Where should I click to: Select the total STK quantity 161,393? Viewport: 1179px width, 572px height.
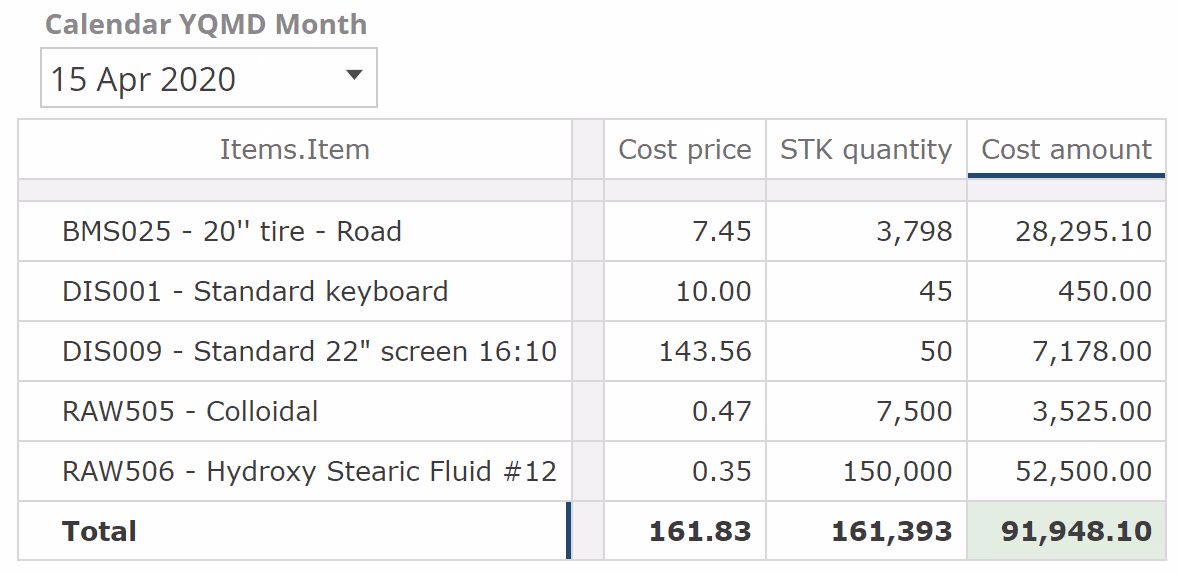tap(891, 532)
